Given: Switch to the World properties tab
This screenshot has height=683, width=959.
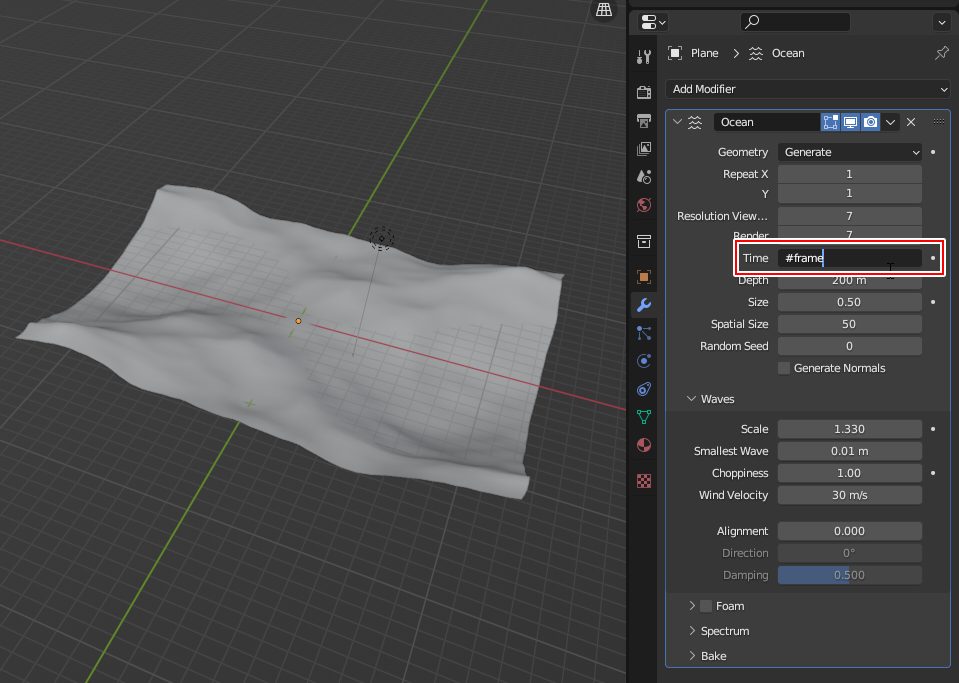Looking at the screenshot, I should point(644,205).
